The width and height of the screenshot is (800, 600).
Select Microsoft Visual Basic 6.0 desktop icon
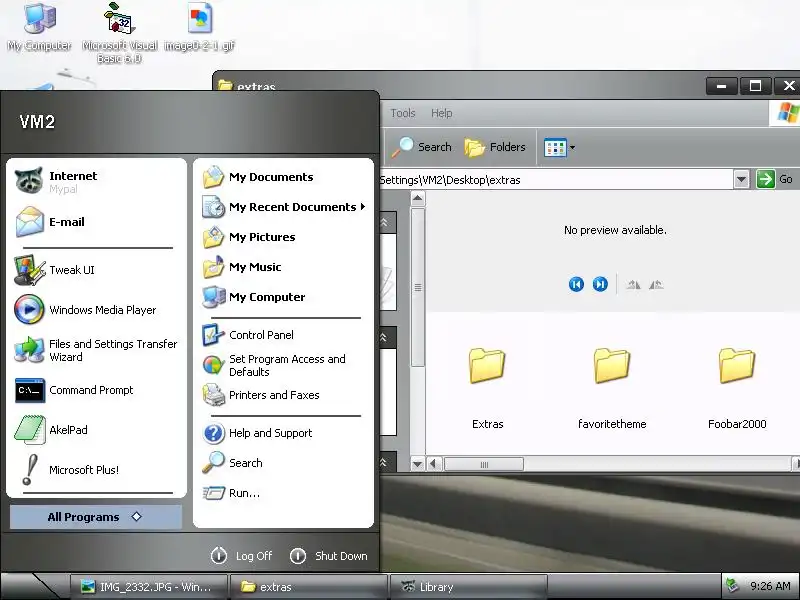[x=119, y=33]
